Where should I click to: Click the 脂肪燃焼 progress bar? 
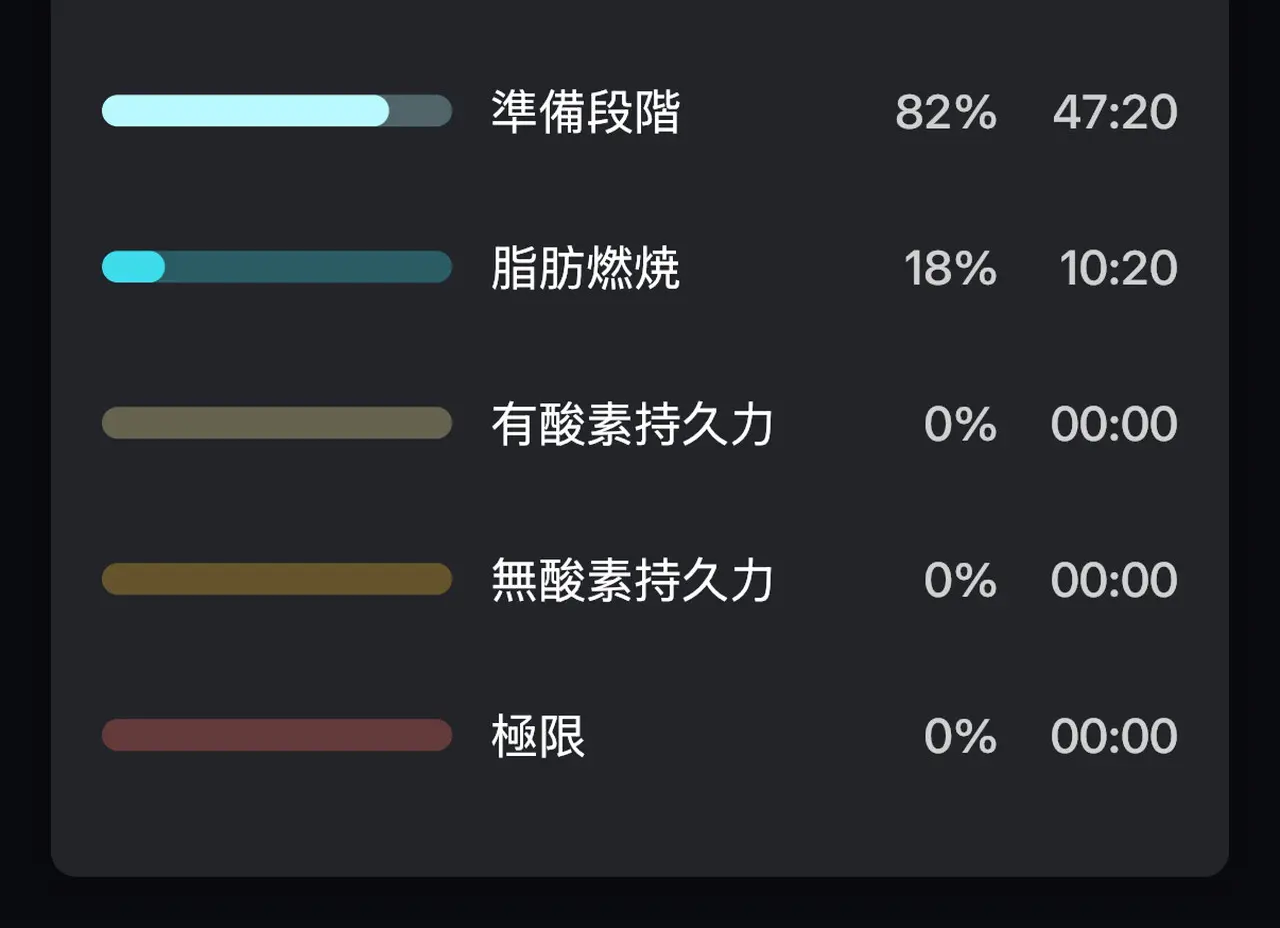tap(277, 267)
